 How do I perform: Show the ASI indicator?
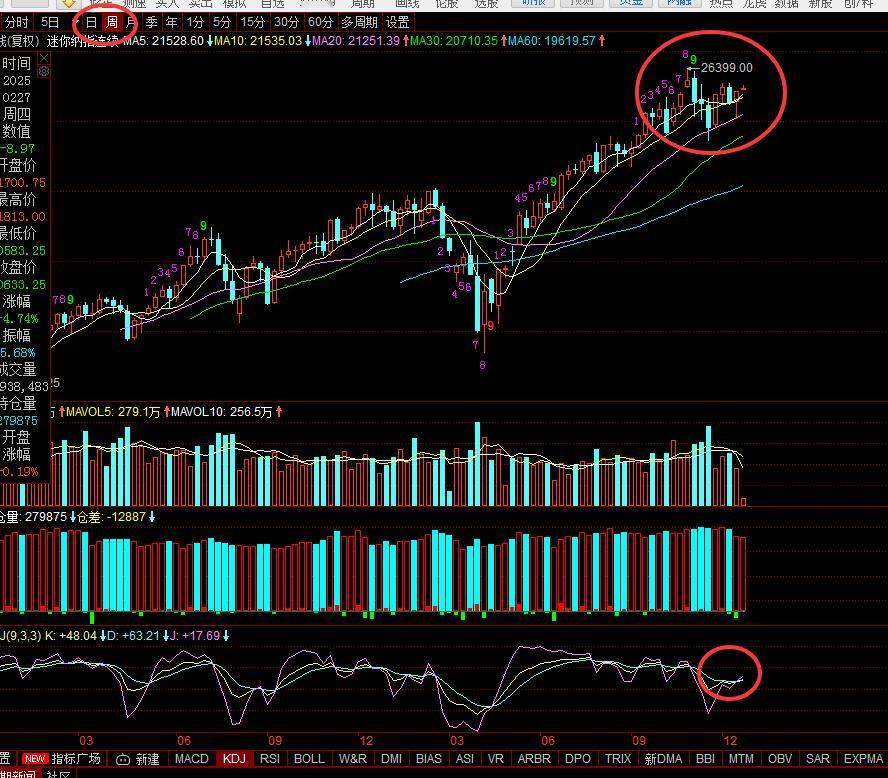[x=464, y=759]
